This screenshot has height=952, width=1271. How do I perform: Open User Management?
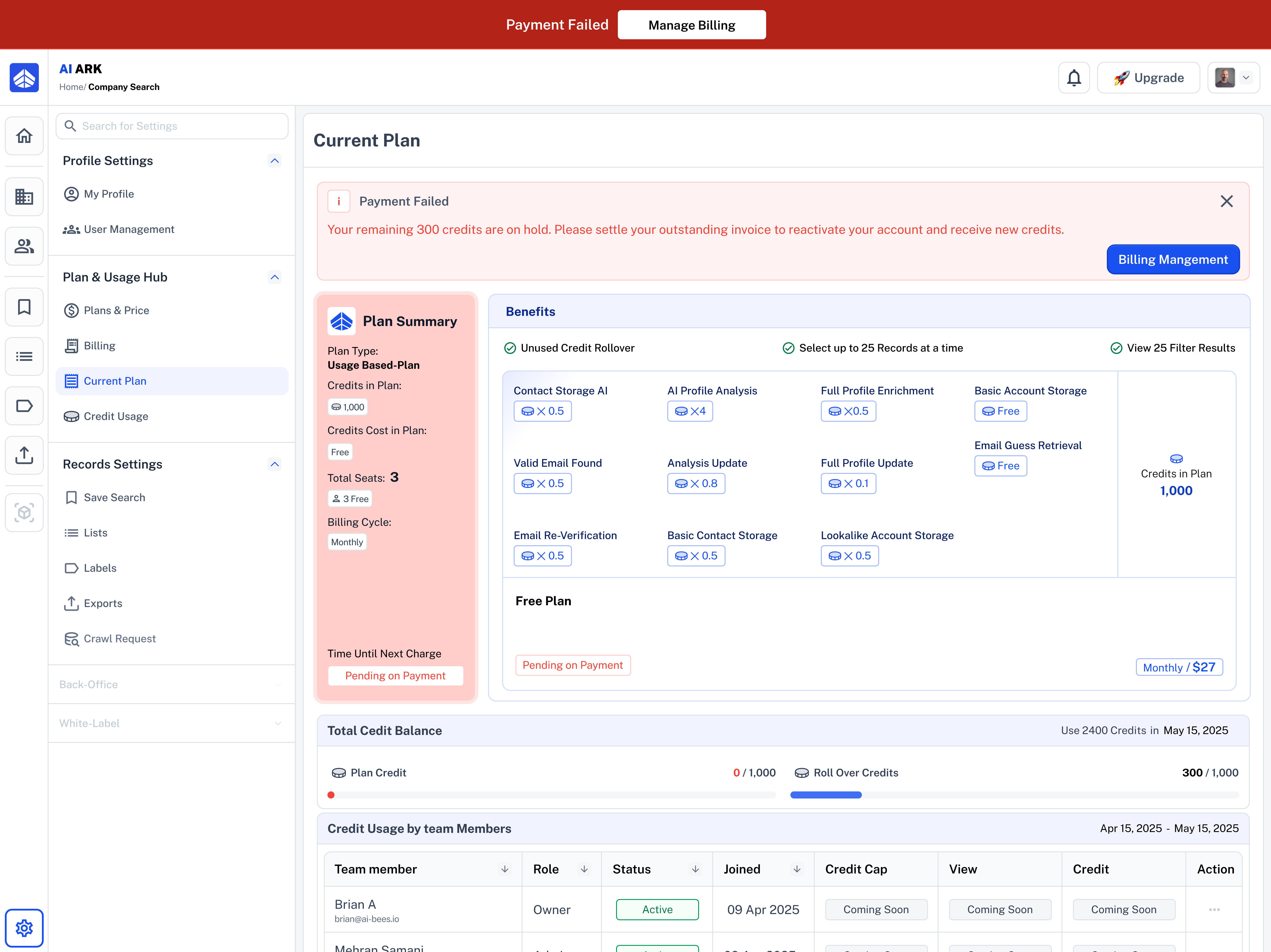pos(172,229)
